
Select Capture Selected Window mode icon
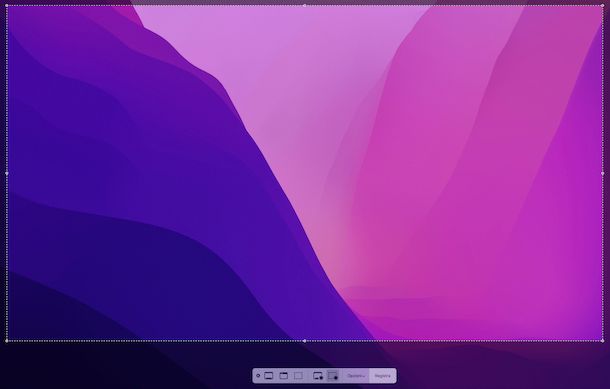[x=284, y=376]
